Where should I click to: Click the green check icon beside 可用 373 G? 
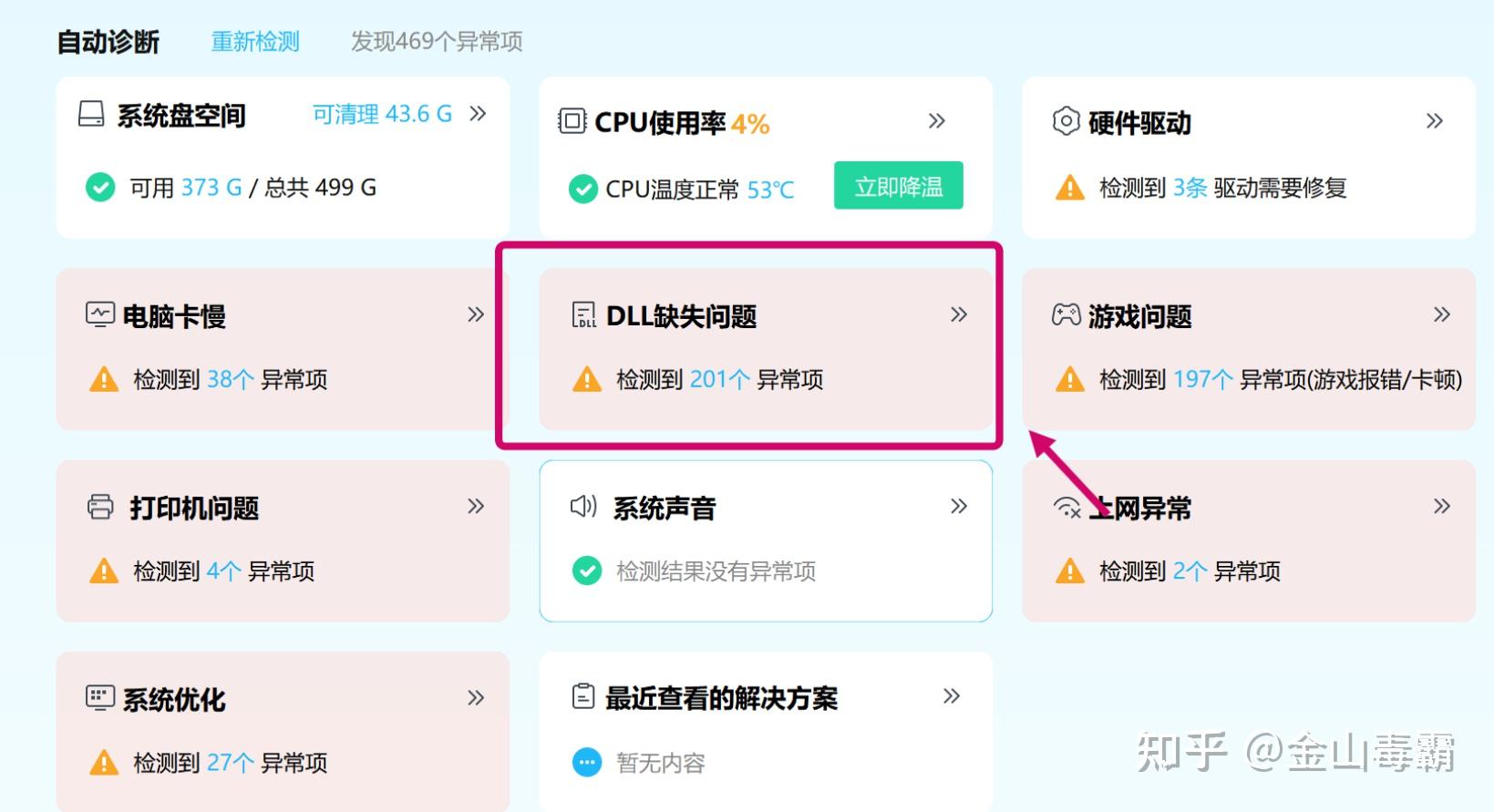[x=98, y=188]
